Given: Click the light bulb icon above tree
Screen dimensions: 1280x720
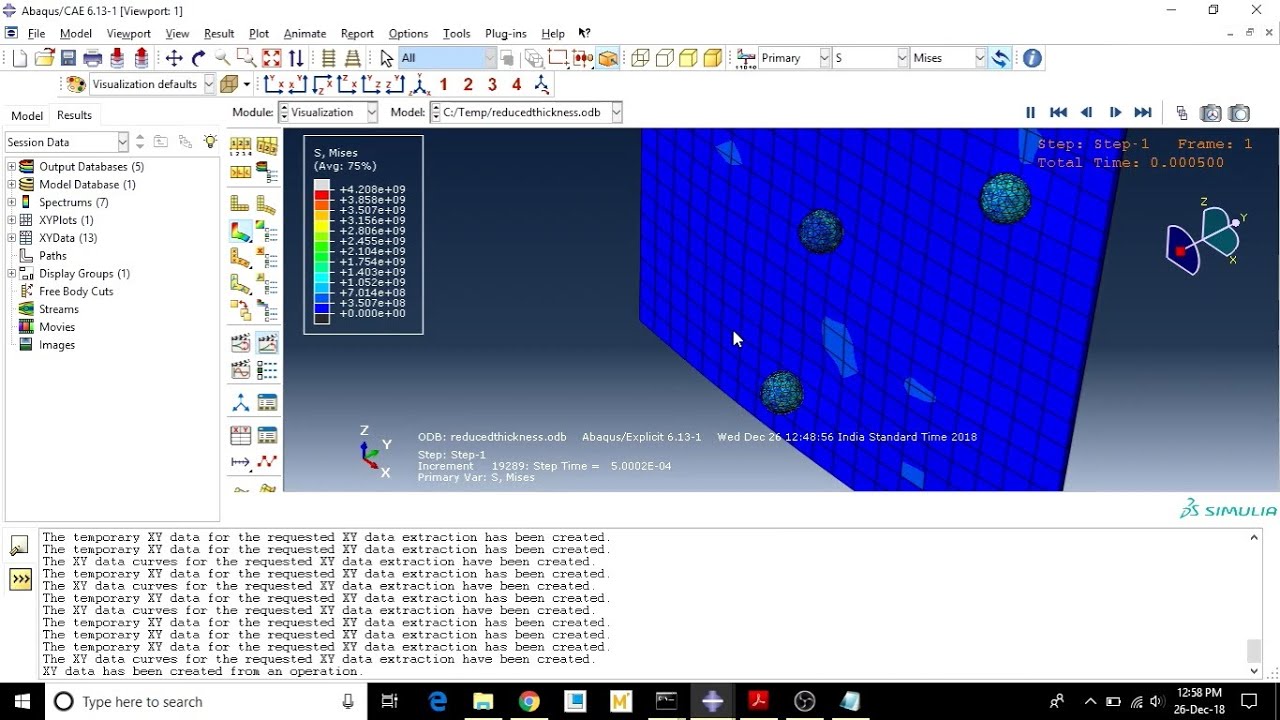Looking at the screenshot, I should [210, 142].
